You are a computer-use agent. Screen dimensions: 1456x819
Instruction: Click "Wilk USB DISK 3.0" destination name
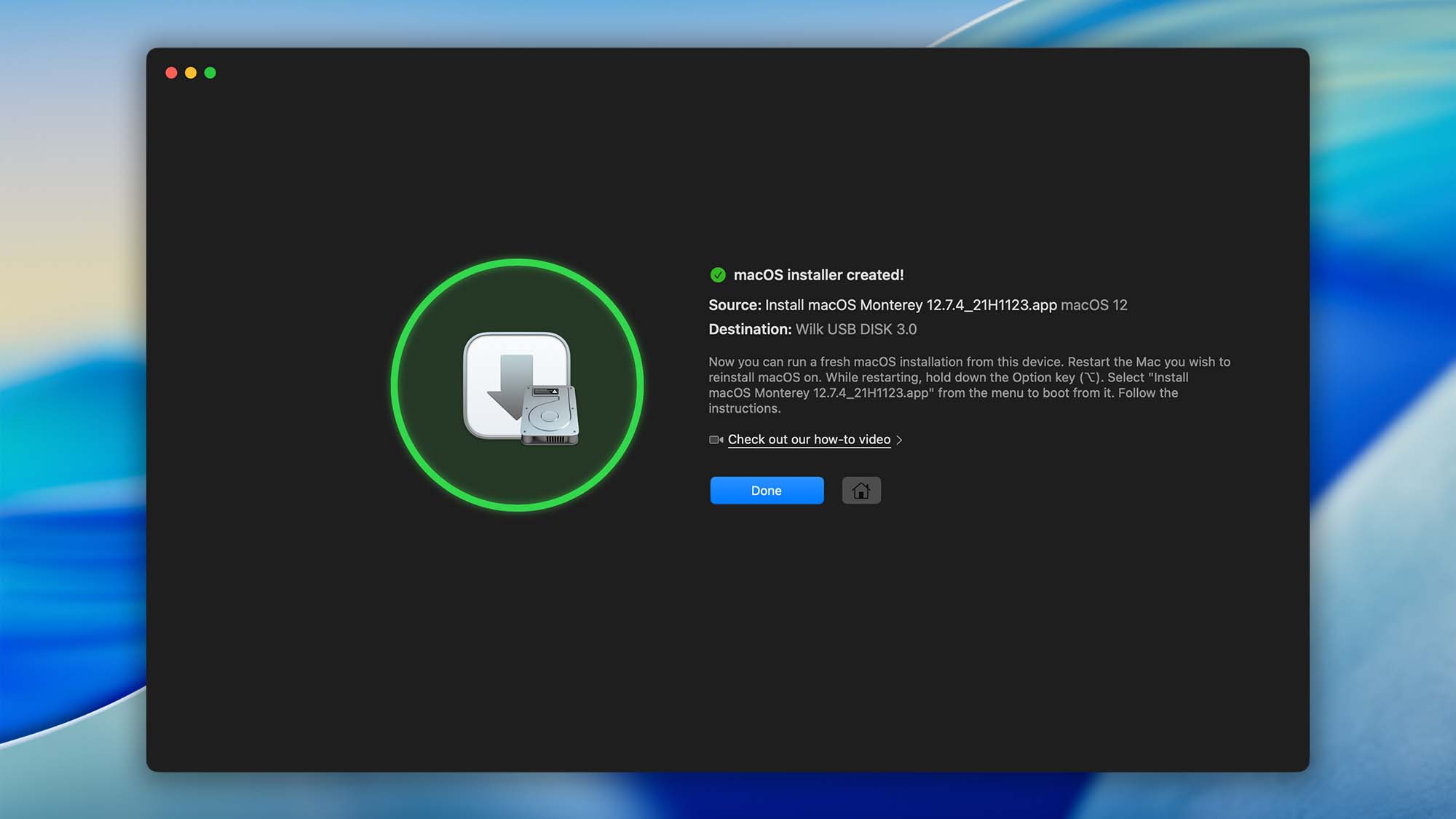[855, 329]
